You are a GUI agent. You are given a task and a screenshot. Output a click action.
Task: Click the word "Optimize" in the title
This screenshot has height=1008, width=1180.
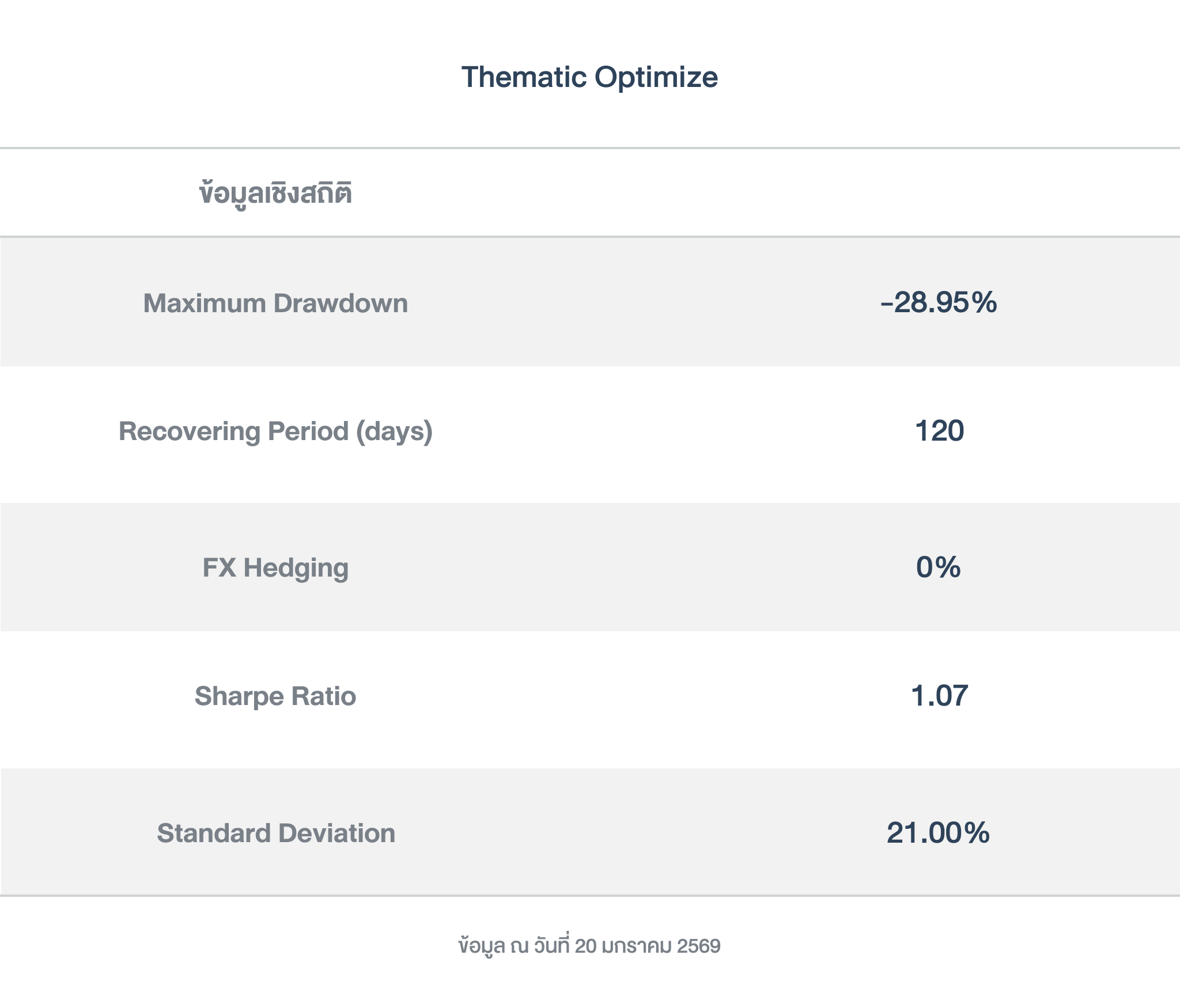click(656, 77)
